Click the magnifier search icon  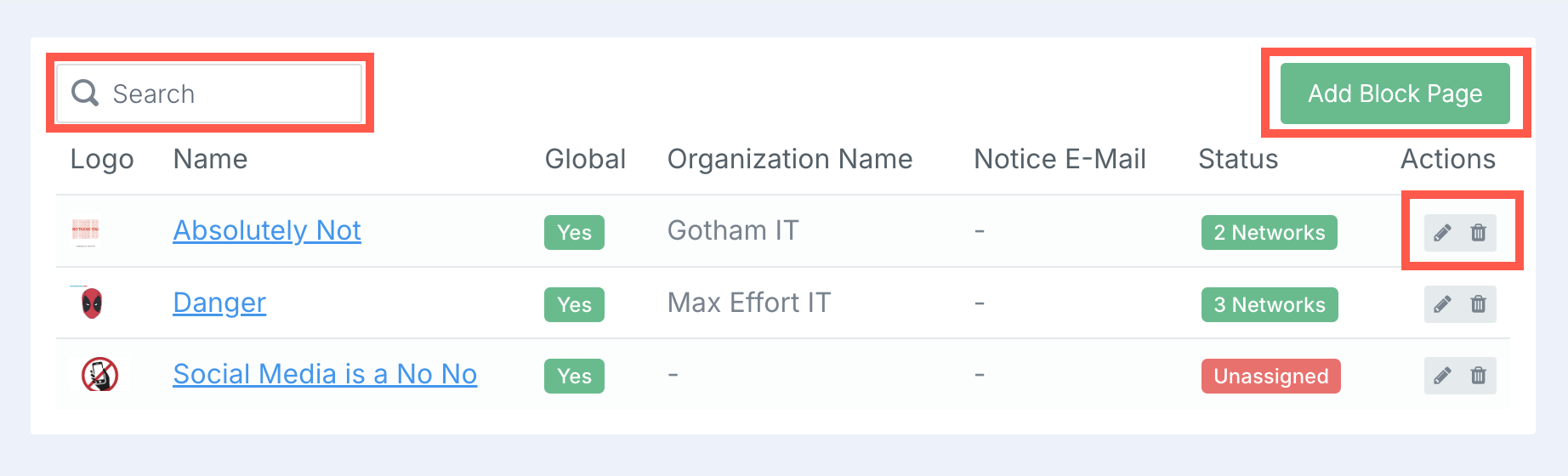[x=85, y=93]
